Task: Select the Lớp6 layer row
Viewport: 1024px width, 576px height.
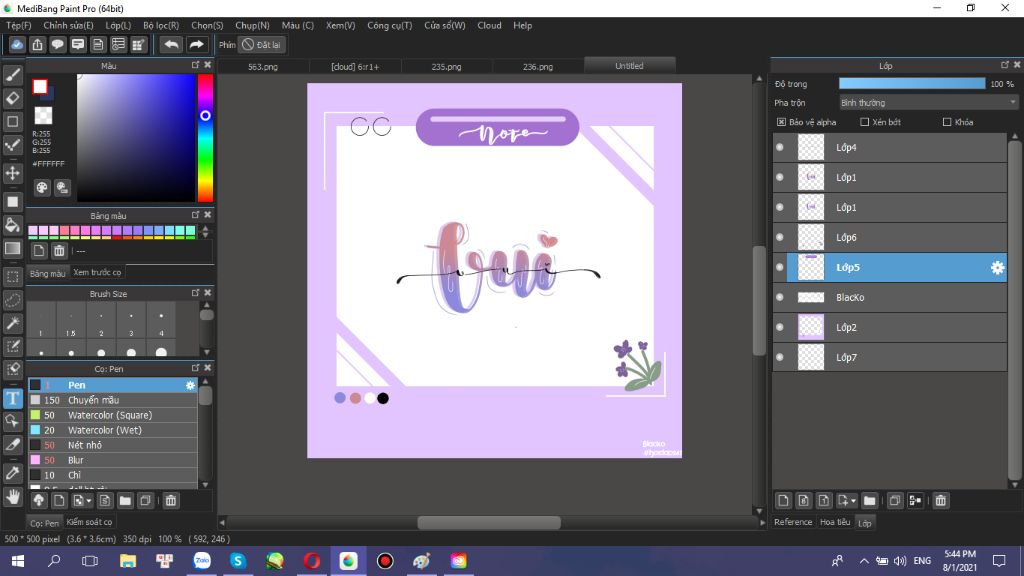Action: pyautogui.click(x=889, y=237)
